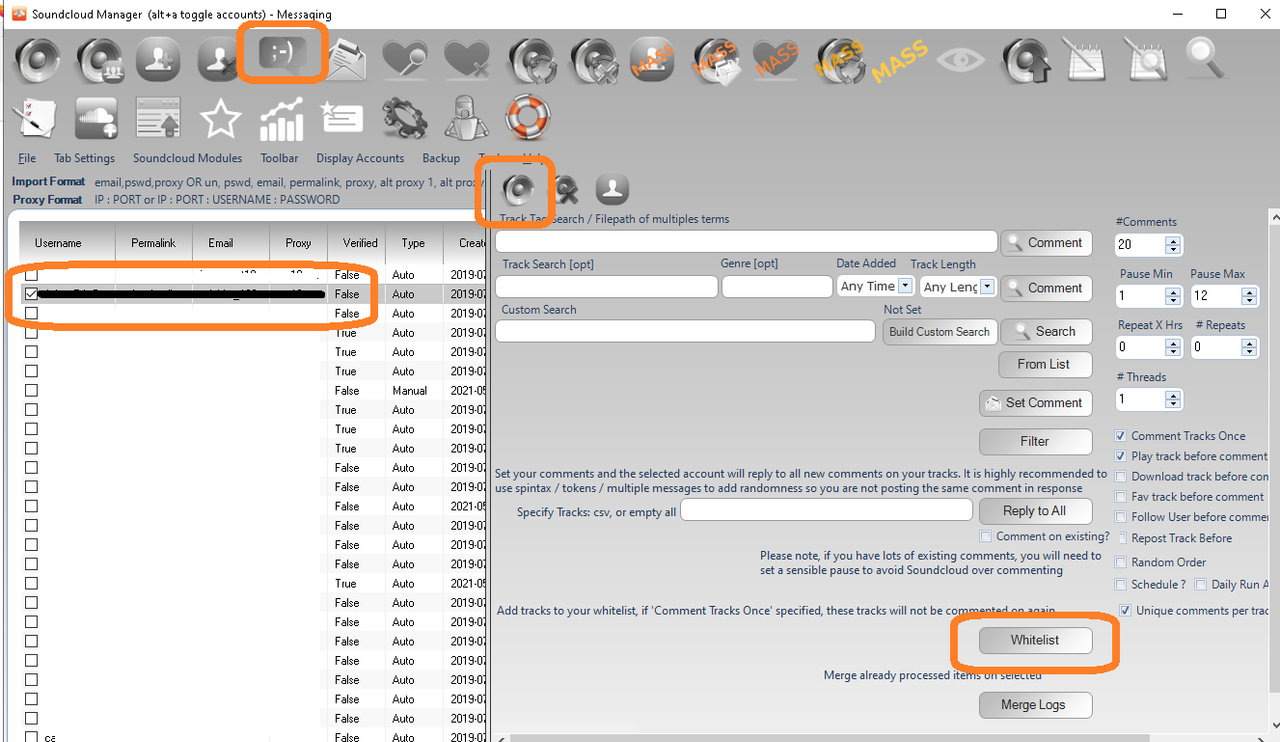Enable Download track before comment
Viewport: 1280px width, 742px height.
1122,477
